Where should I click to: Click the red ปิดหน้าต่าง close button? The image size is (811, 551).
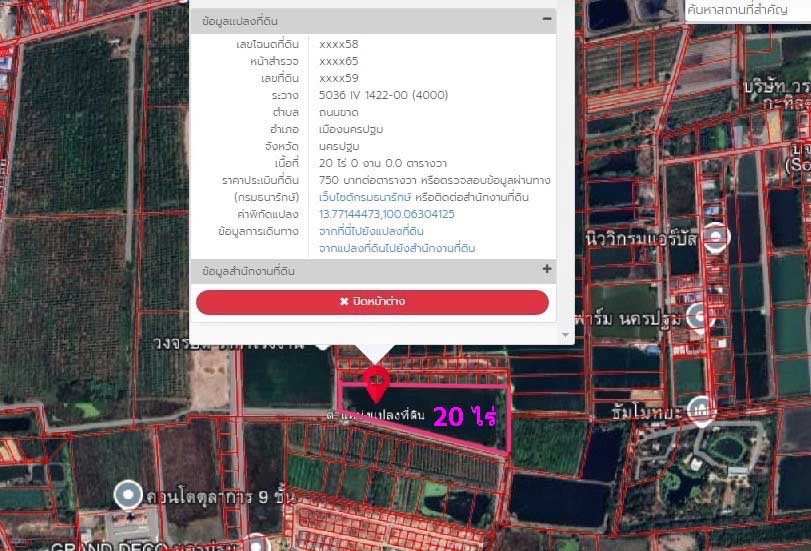coord(372,302)
